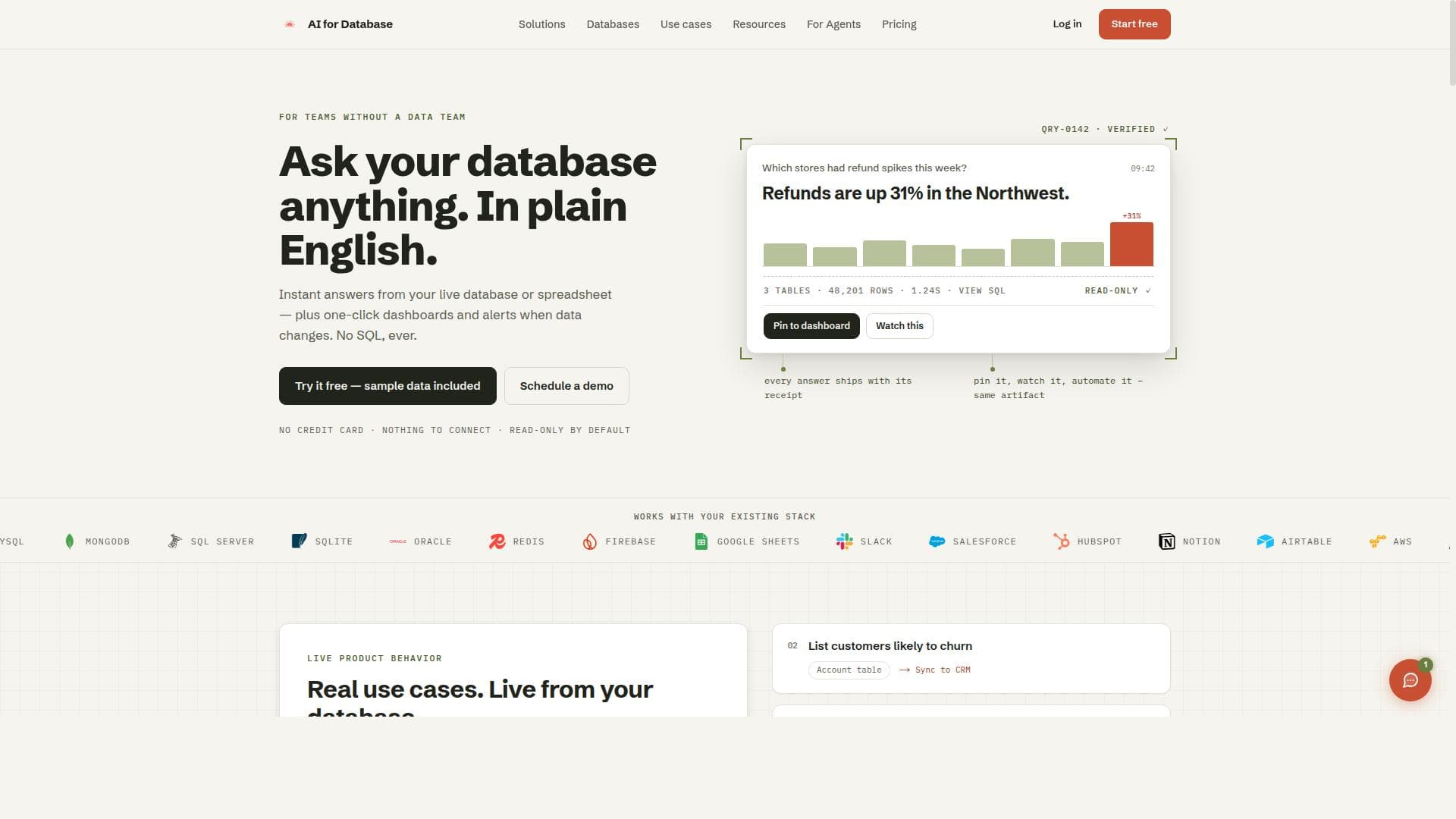Click the HubSpot logo icon

(x=1062, y=541)
